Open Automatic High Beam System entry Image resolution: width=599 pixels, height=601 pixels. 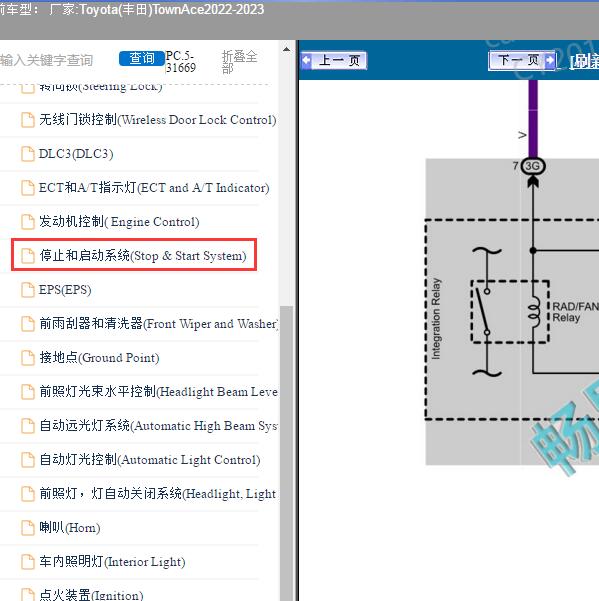click(x=159, y=426)
